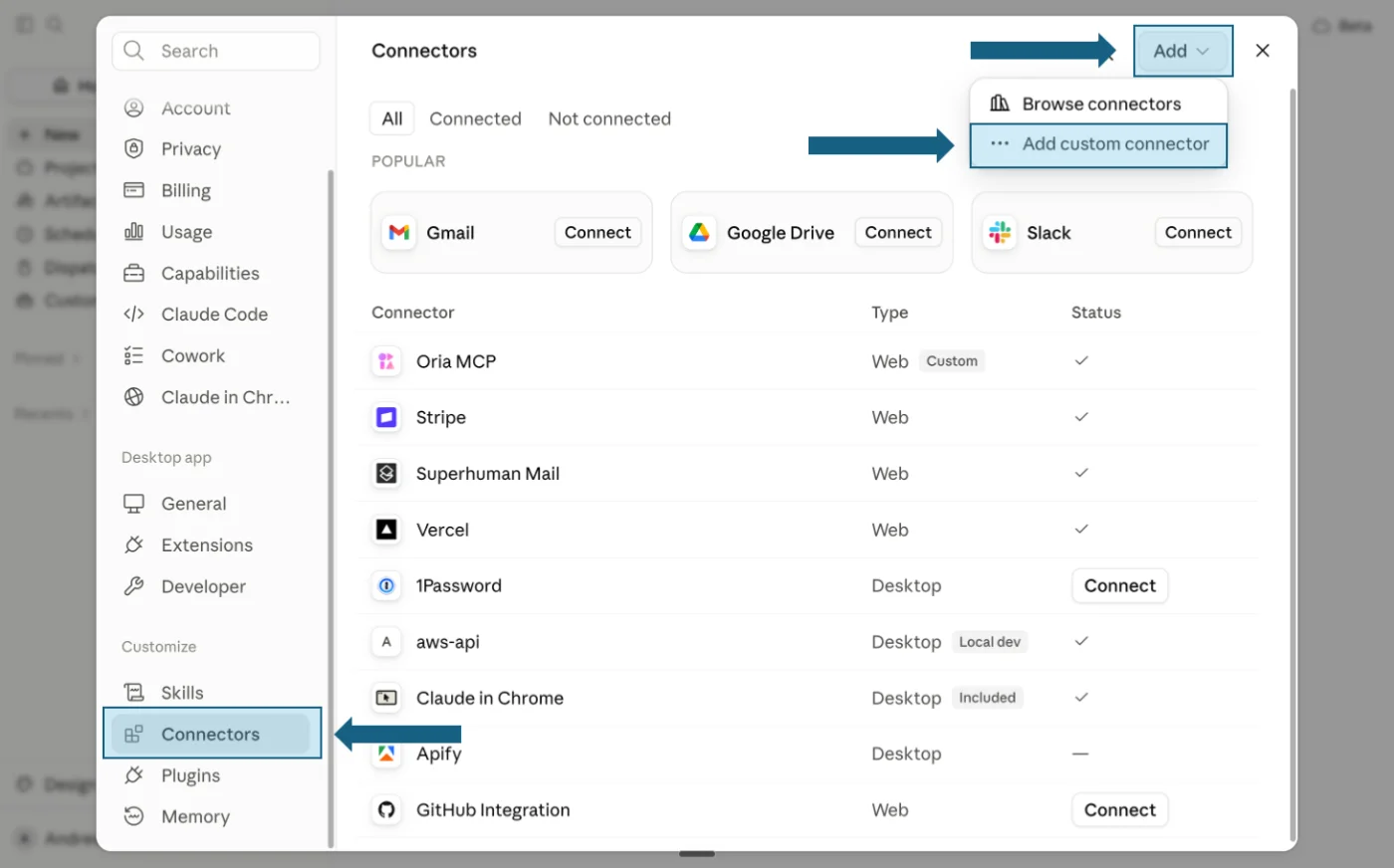Click the Superhuman Mail connector icon
Screen dimensions: 1394x868
pyautogui.click(x=386, y=473)
